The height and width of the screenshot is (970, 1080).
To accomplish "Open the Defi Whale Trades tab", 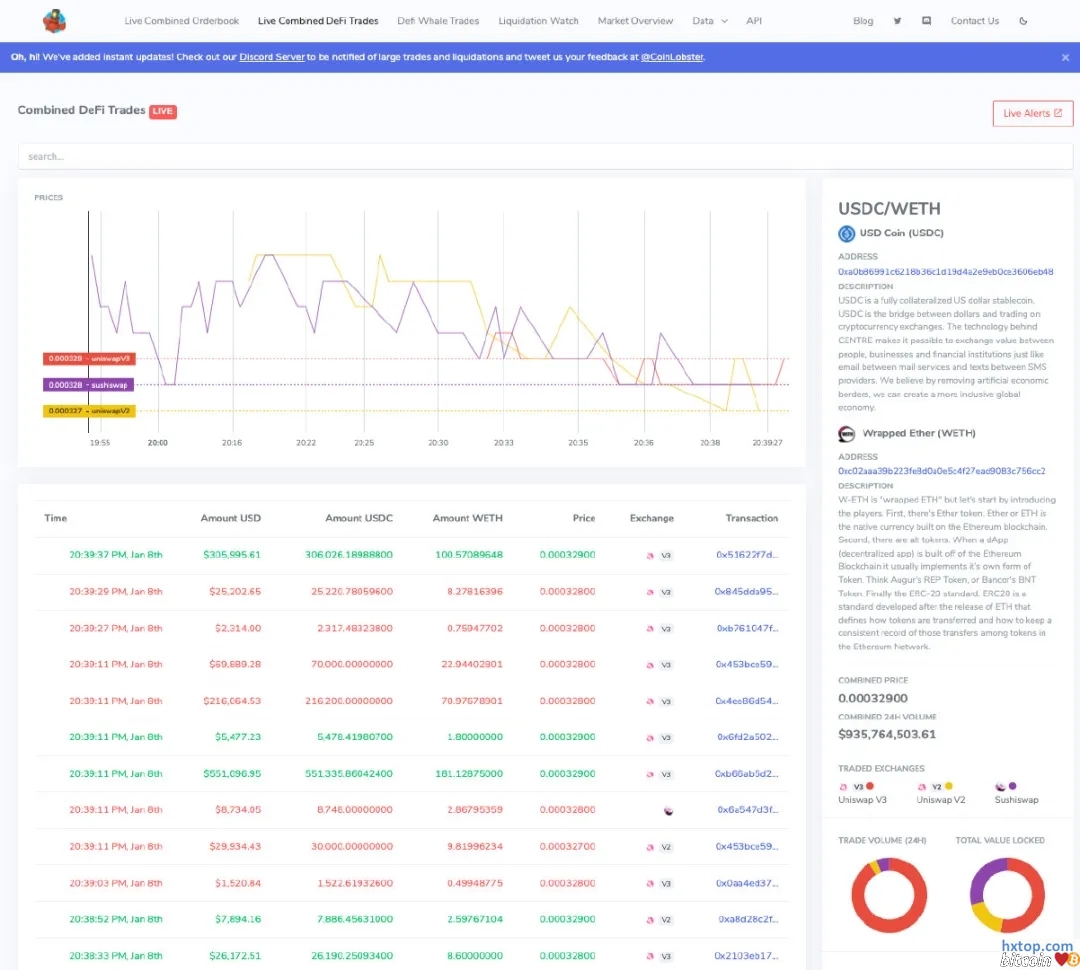I will [438, 21].
